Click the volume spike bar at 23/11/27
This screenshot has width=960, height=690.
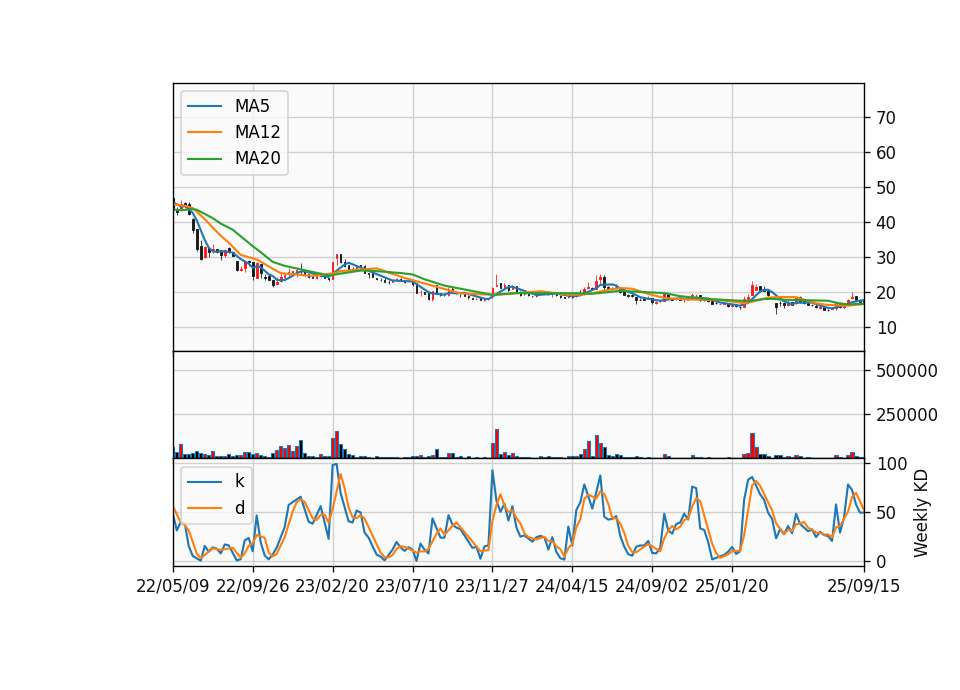[497, 444]
